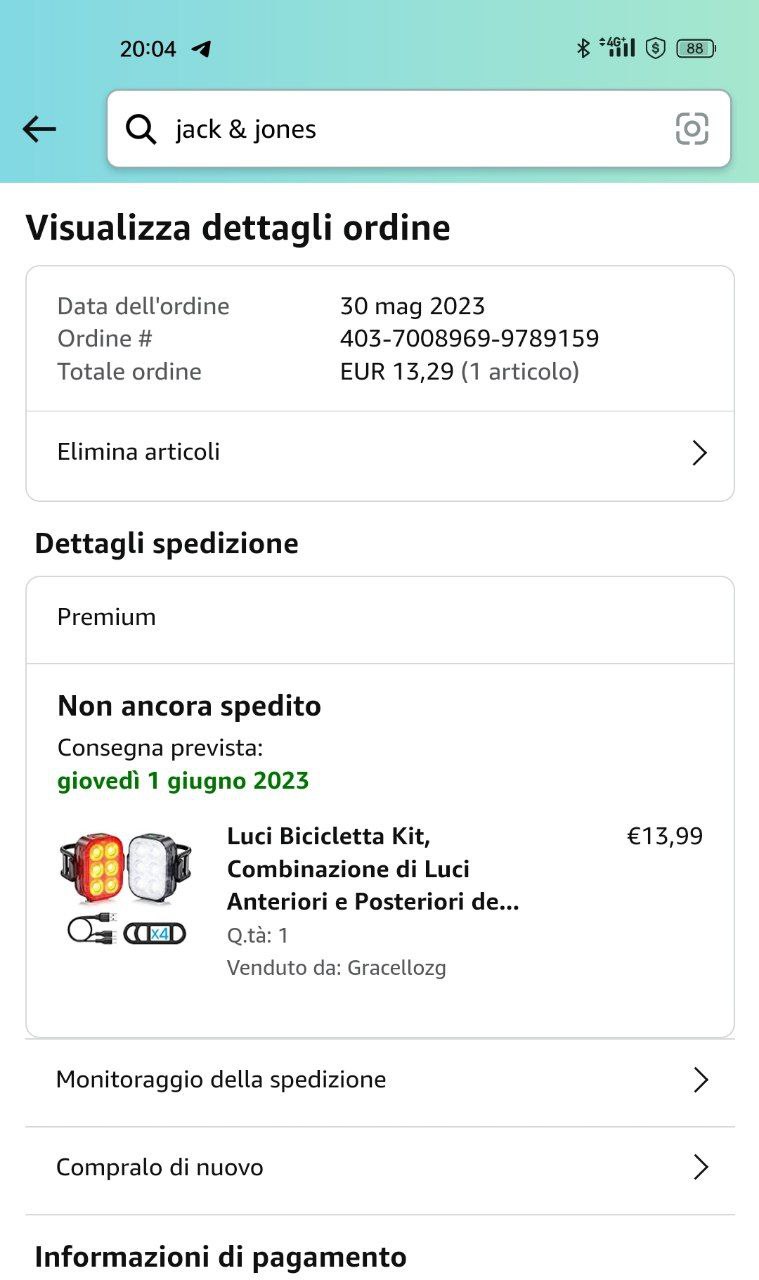Select Elimina articoli option
The width and height of the screenshot is (759, 1280).
pos(139,452)
